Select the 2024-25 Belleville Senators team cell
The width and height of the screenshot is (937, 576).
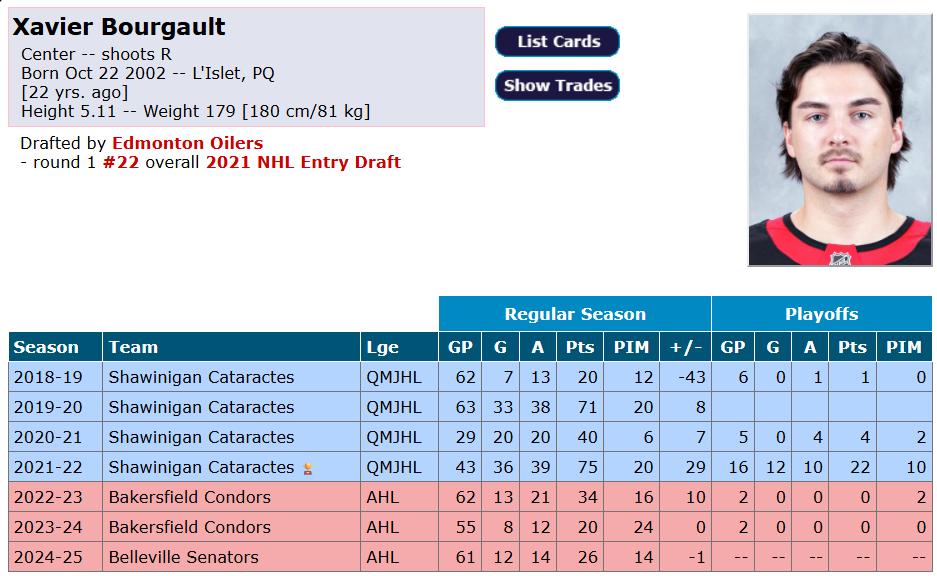(x=231, y=557)
